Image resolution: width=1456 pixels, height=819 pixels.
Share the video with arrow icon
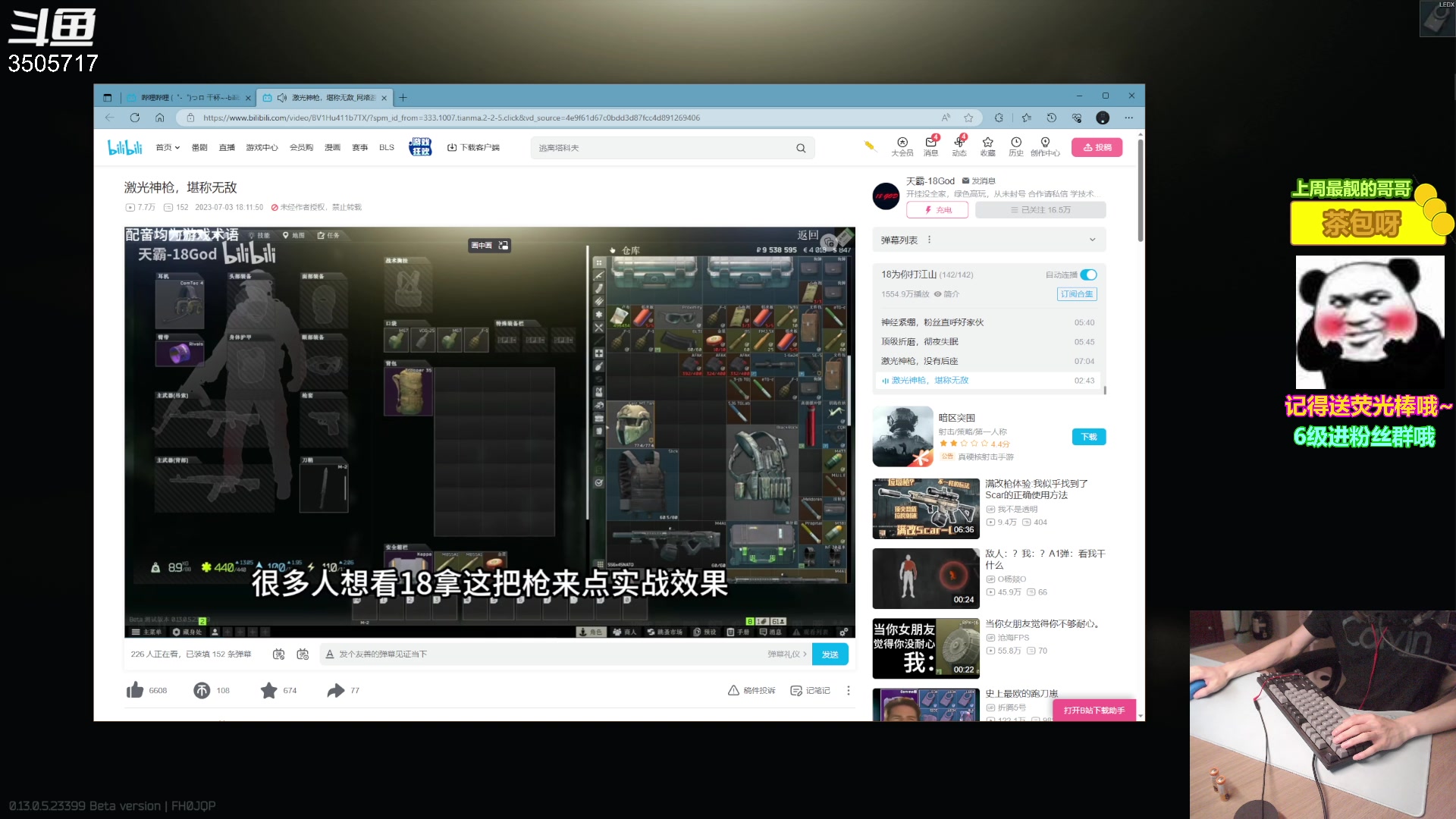335,690
